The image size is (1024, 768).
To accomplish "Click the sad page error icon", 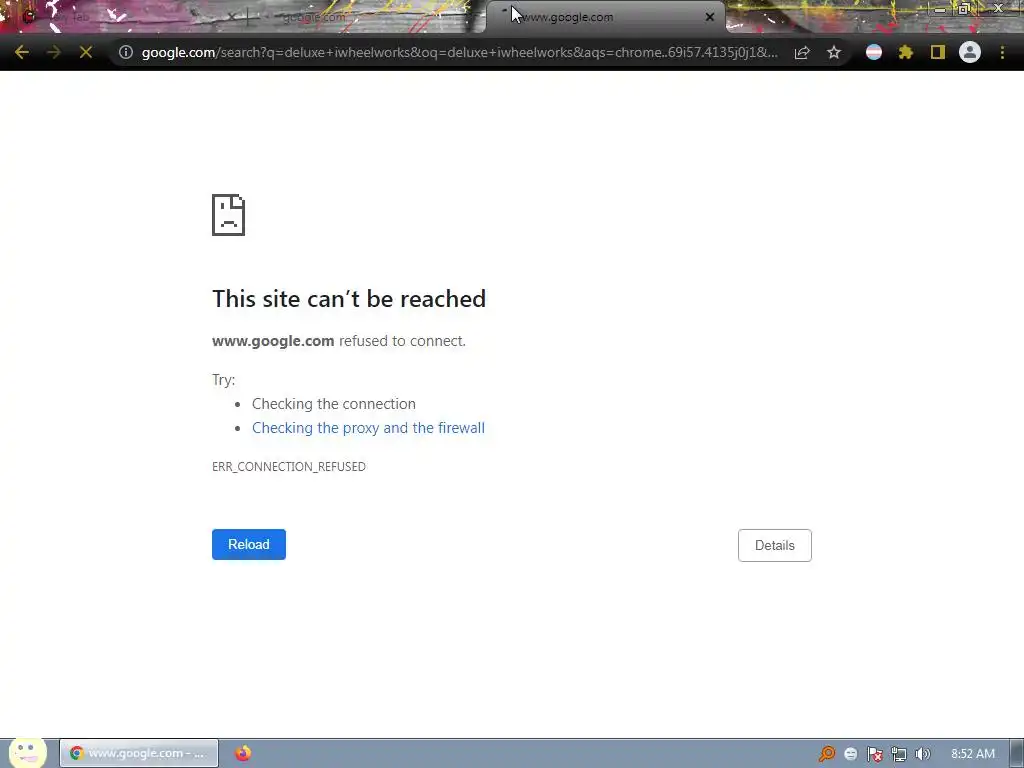I will pos(229,215).
